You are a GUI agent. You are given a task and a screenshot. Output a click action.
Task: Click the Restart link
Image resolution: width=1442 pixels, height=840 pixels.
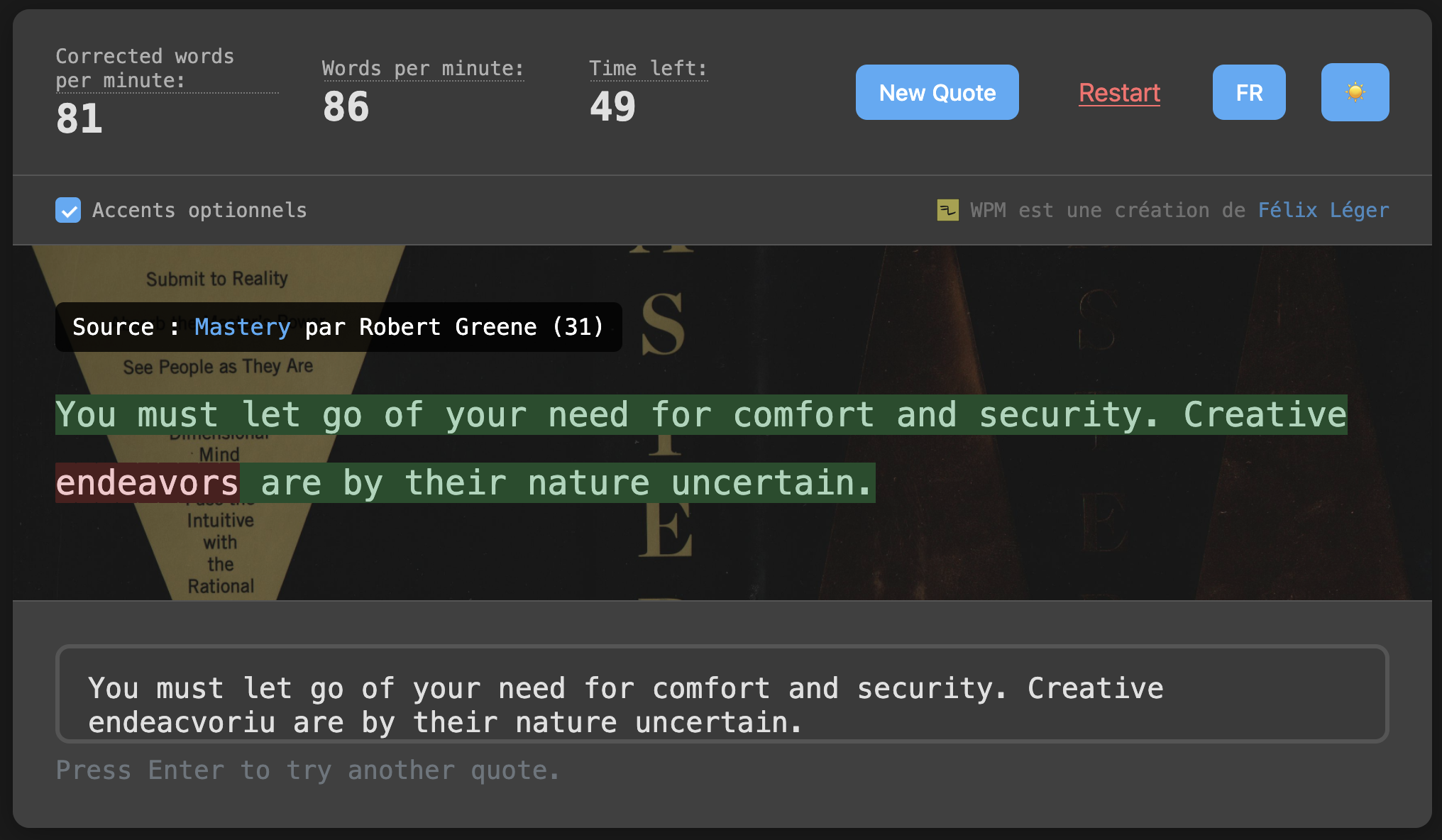coord(1119,93)
